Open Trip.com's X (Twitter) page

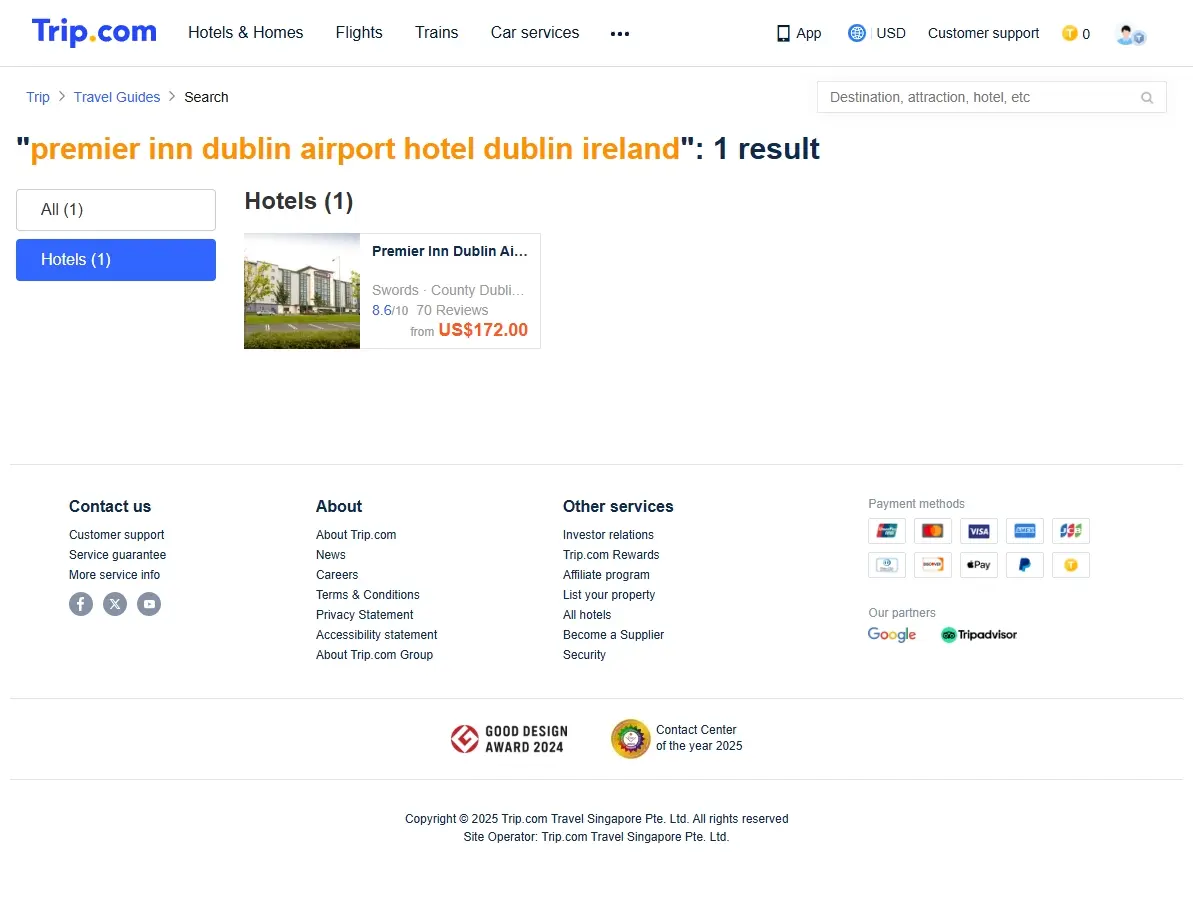pyautogui.click(x=115, y=604)
